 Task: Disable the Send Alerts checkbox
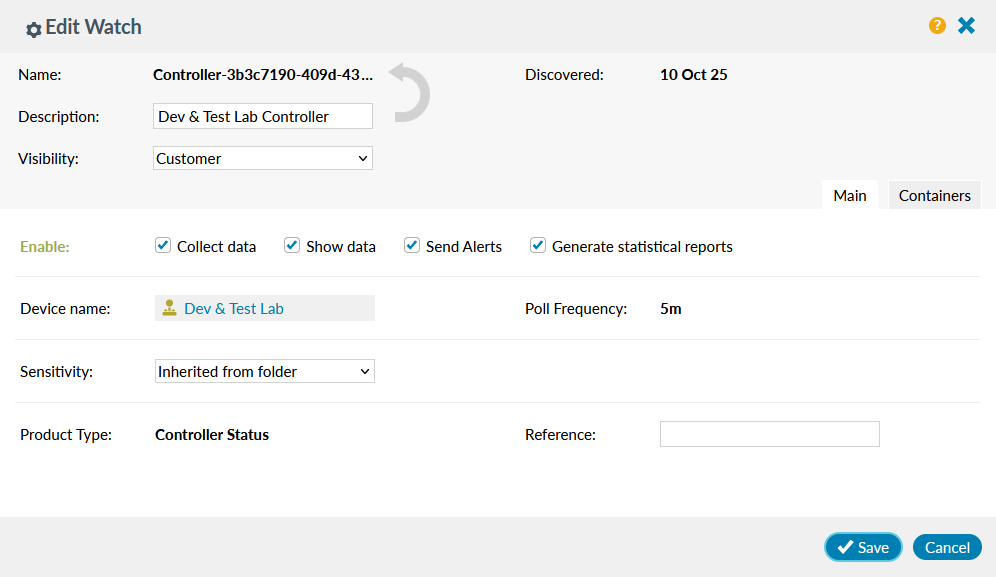[412, 245]
